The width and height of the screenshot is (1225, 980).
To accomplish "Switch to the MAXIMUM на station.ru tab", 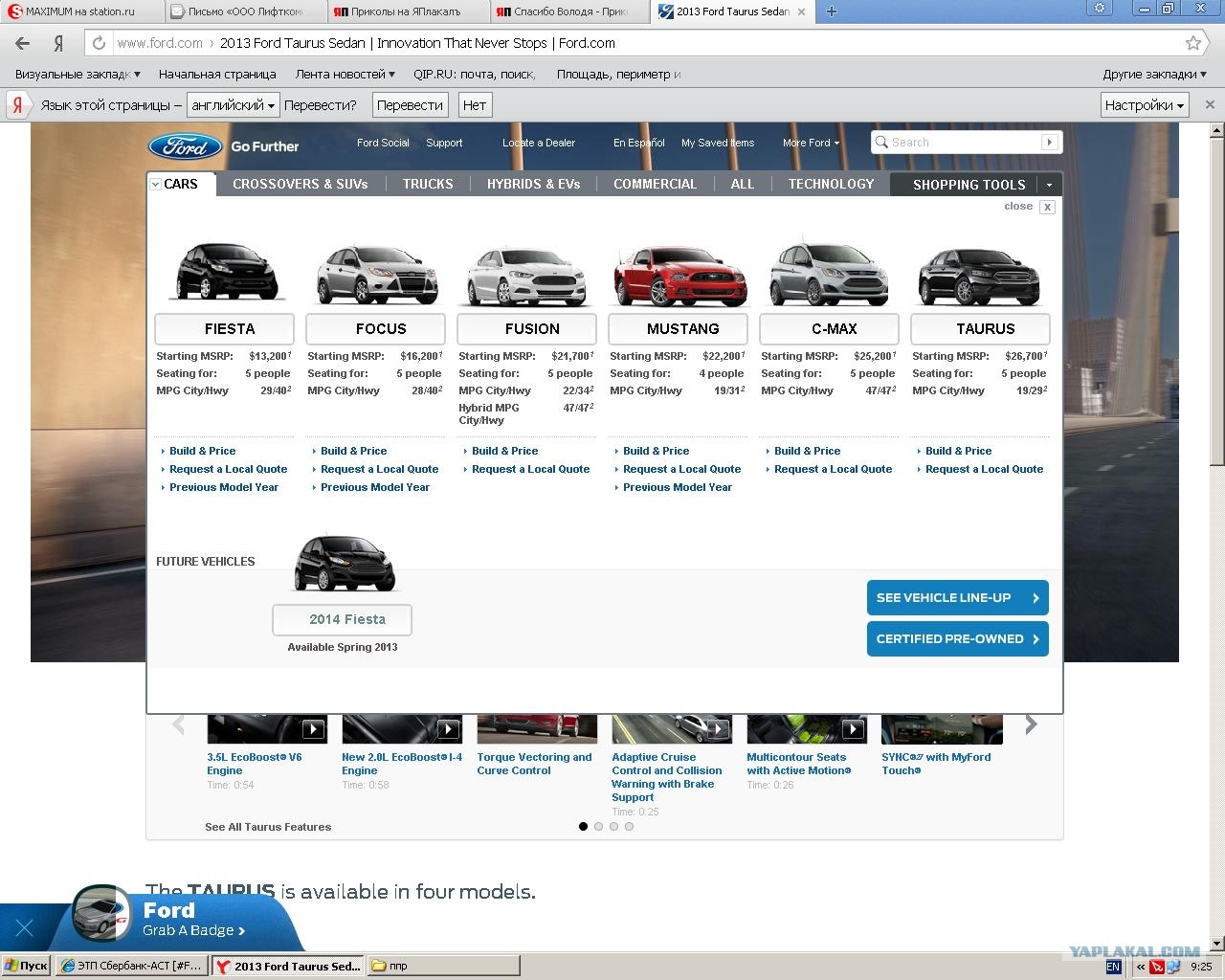I will coord(82,11).
